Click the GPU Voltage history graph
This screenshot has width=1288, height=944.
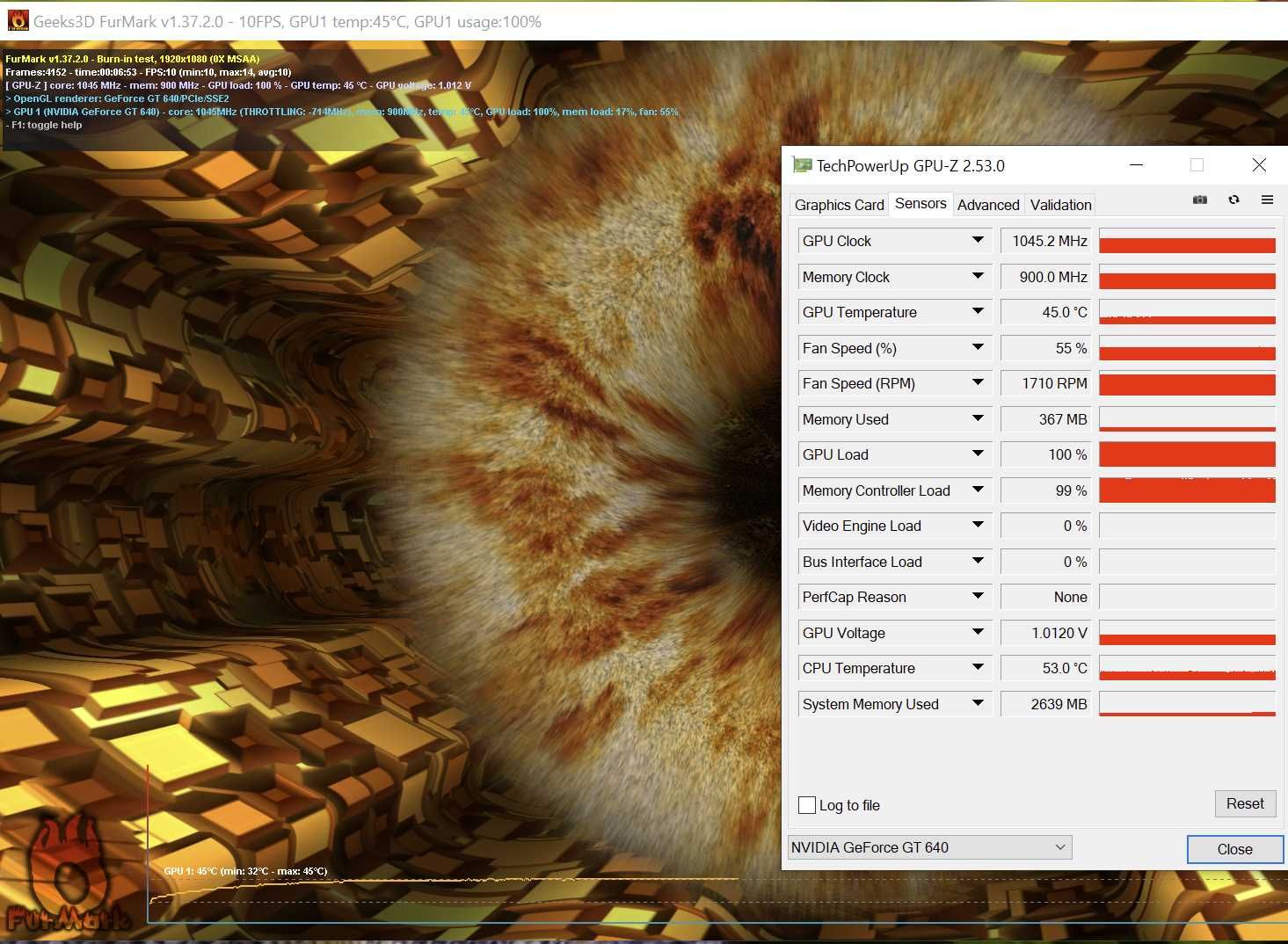[x=1187, y=633]
